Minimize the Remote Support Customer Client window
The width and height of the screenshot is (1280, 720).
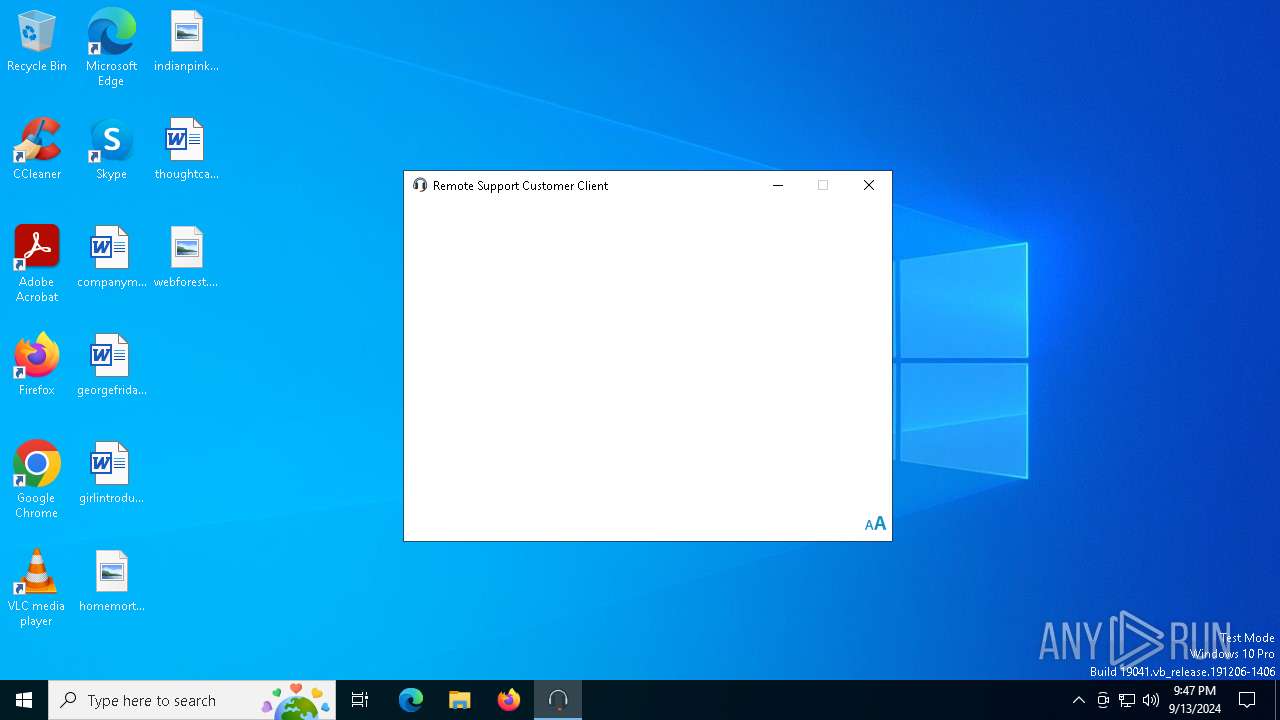click(x=778, y=185)
